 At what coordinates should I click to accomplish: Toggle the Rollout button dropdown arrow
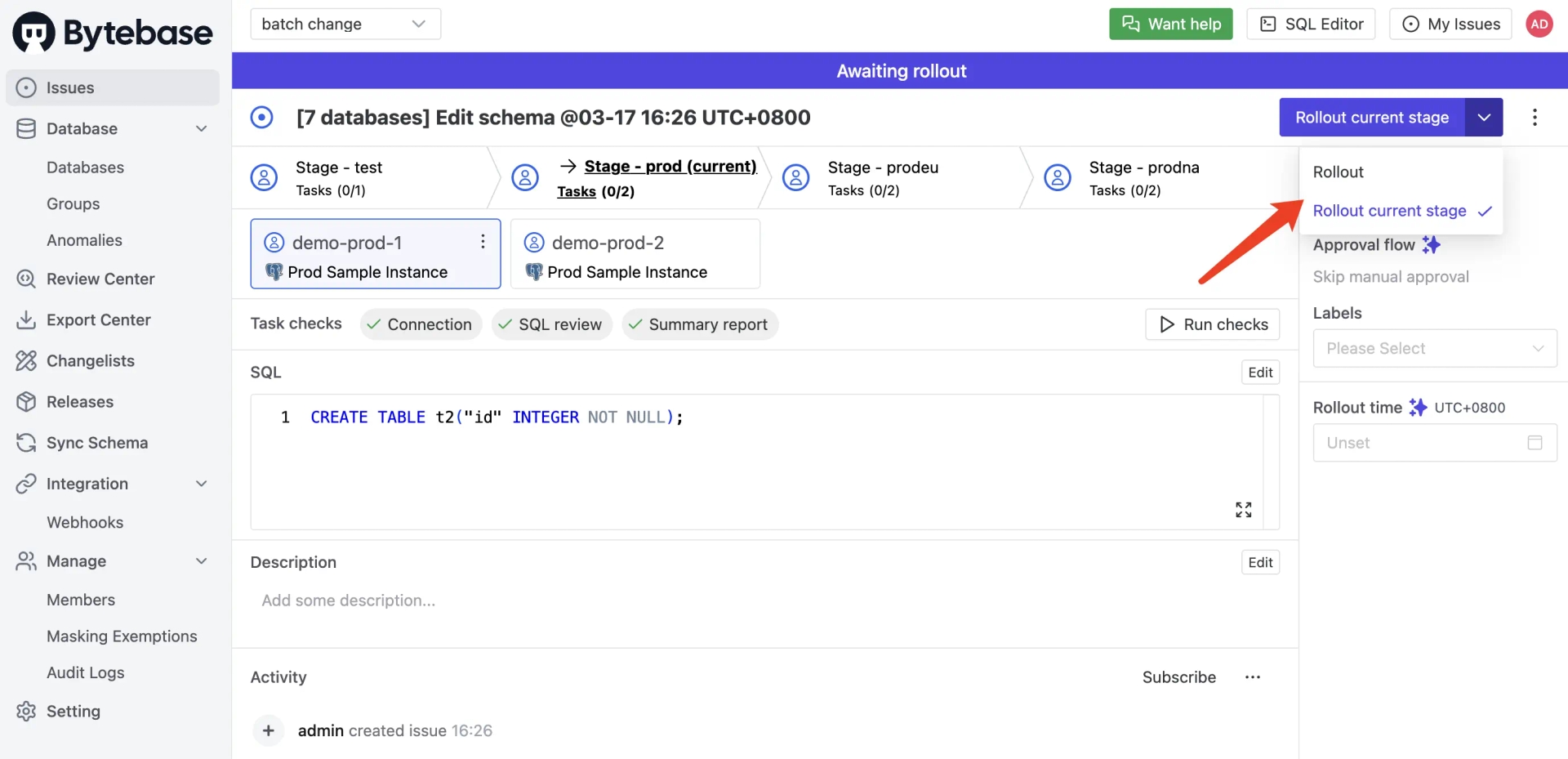[1484, 118]
